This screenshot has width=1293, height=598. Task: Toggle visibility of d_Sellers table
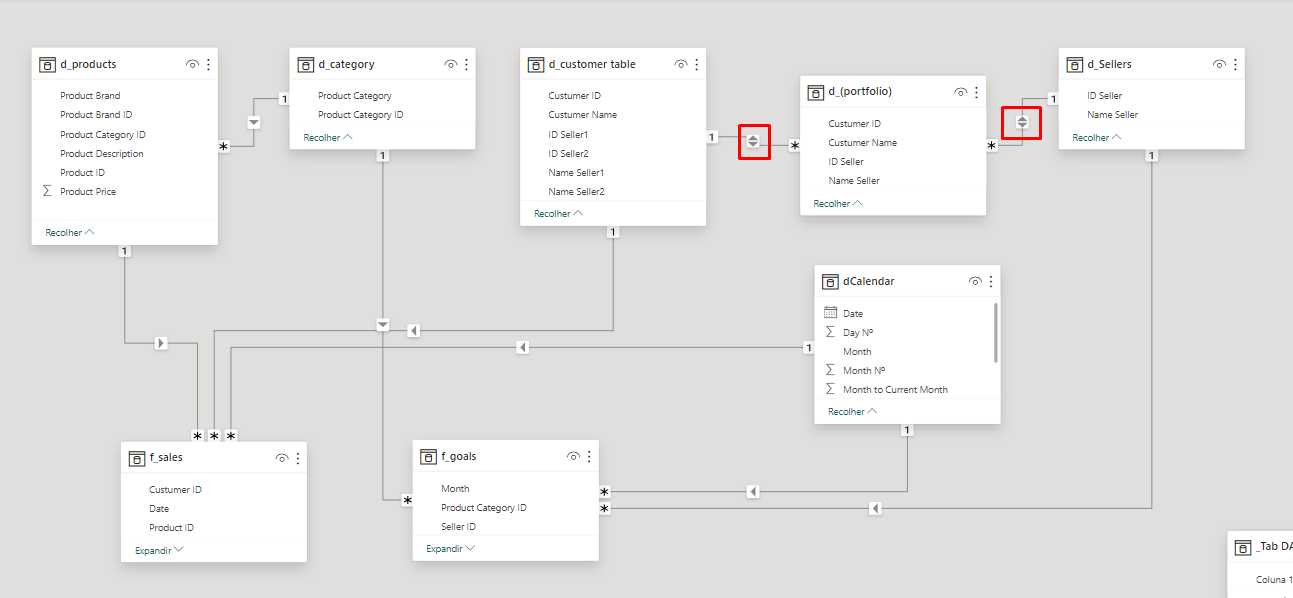click(1220, 64)
